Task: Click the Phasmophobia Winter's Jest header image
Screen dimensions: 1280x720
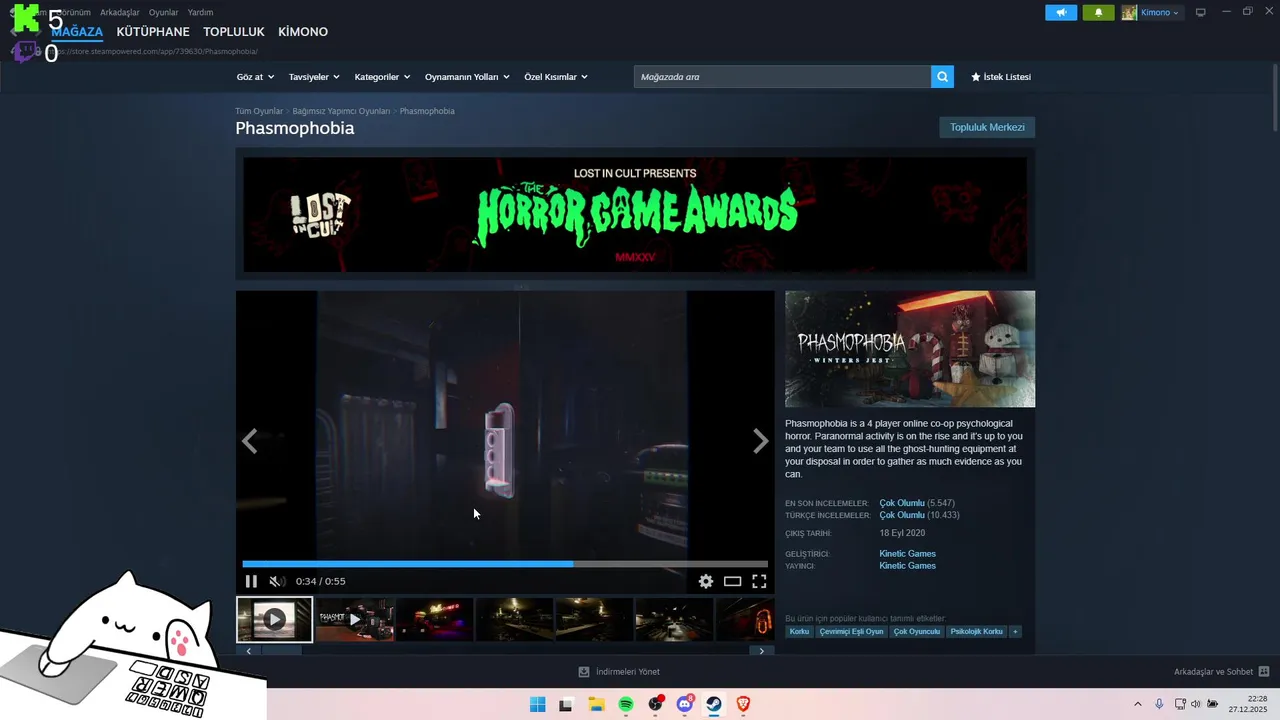Action: click(910, 349)
